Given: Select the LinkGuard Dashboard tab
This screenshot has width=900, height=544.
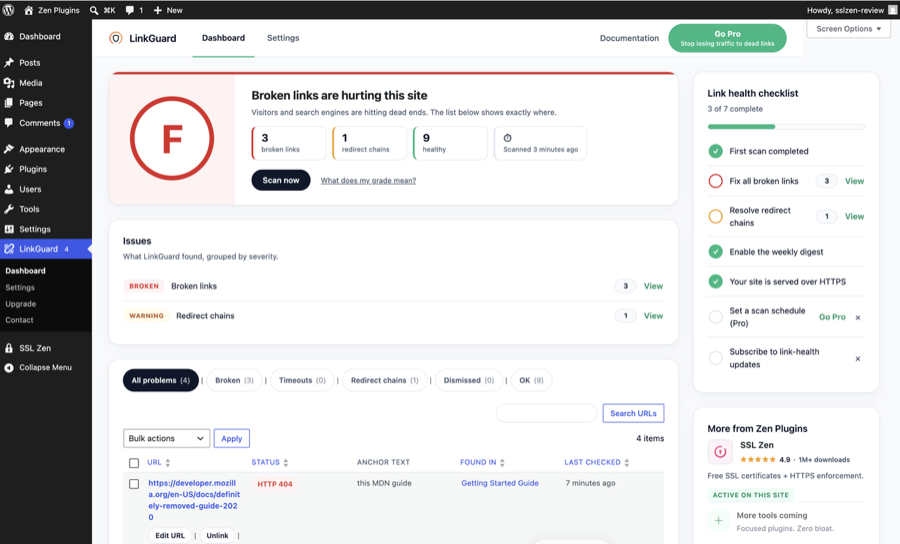Looking at the screenshot, I should click(x=223, y=38).
